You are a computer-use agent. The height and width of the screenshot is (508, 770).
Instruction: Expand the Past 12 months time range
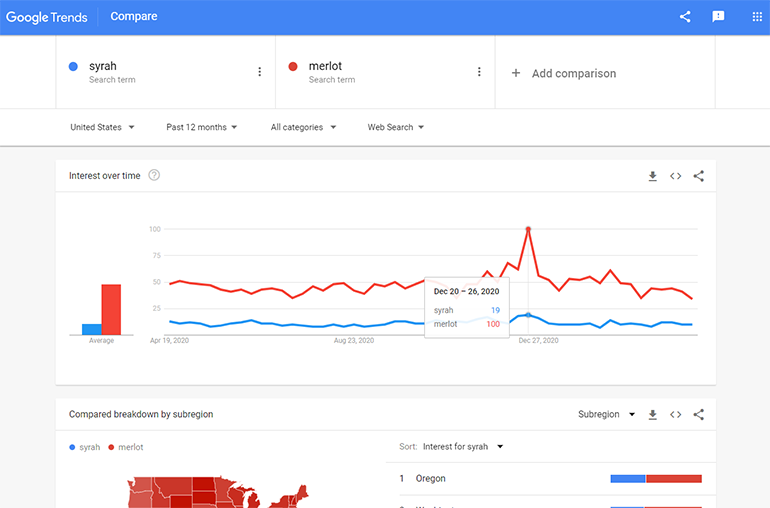pos(202,127)
